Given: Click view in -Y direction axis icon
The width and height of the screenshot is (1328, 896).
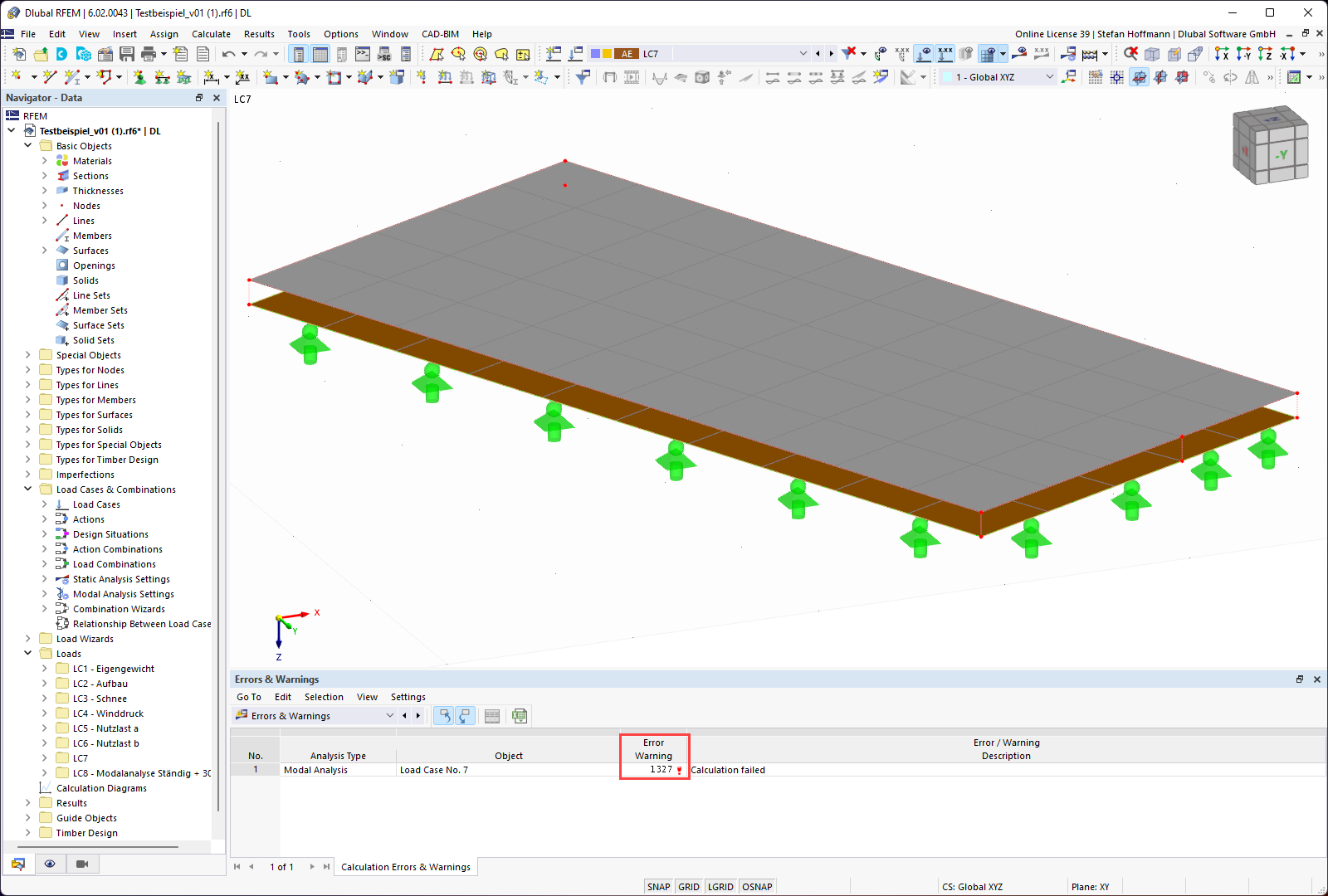Looking at the screenshot, I should coord(1243,54).
